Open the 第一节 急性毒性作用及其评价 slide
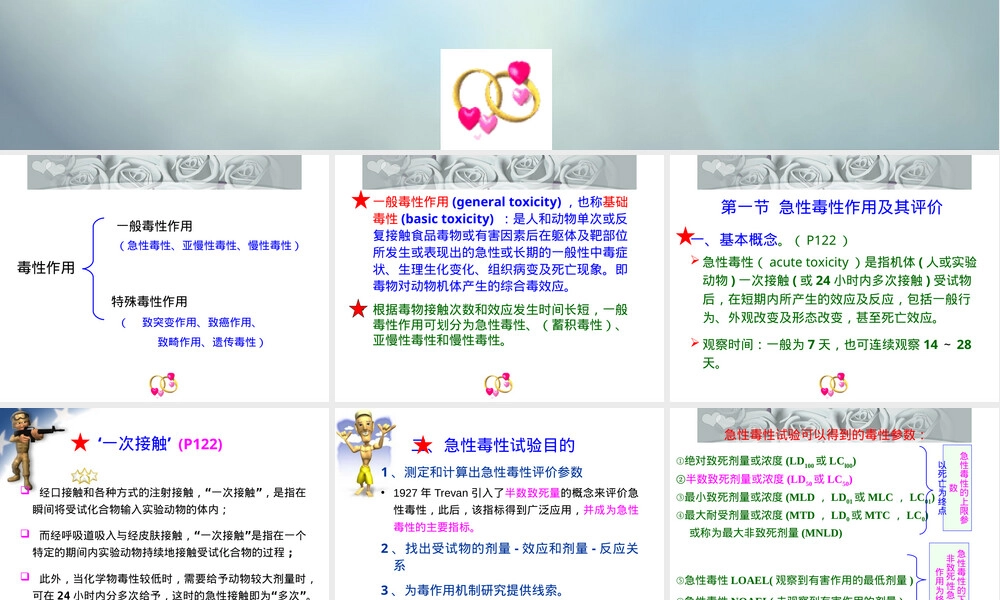The height and width of the screenshot is (600, 1000). (x=834, y=278)
